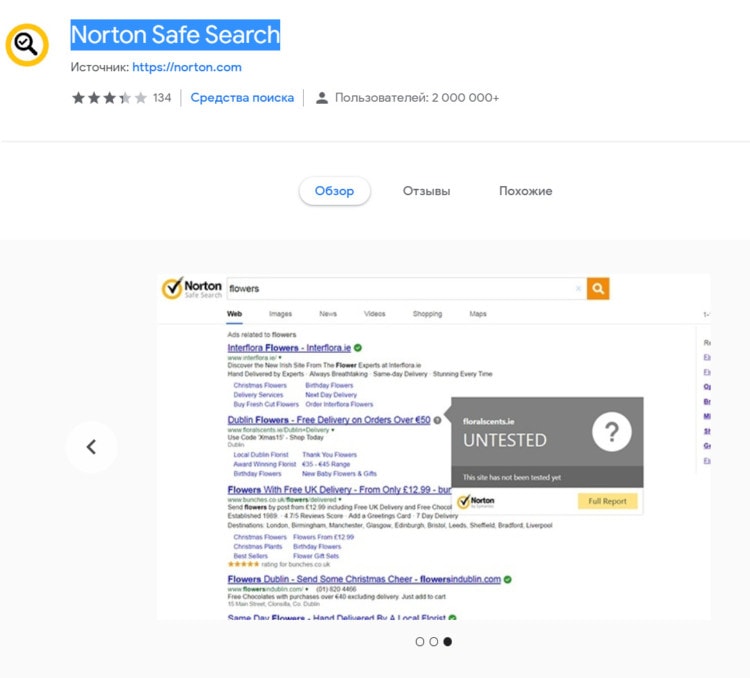Click the users person icon
750x678 pixels.
pos(322,98)
